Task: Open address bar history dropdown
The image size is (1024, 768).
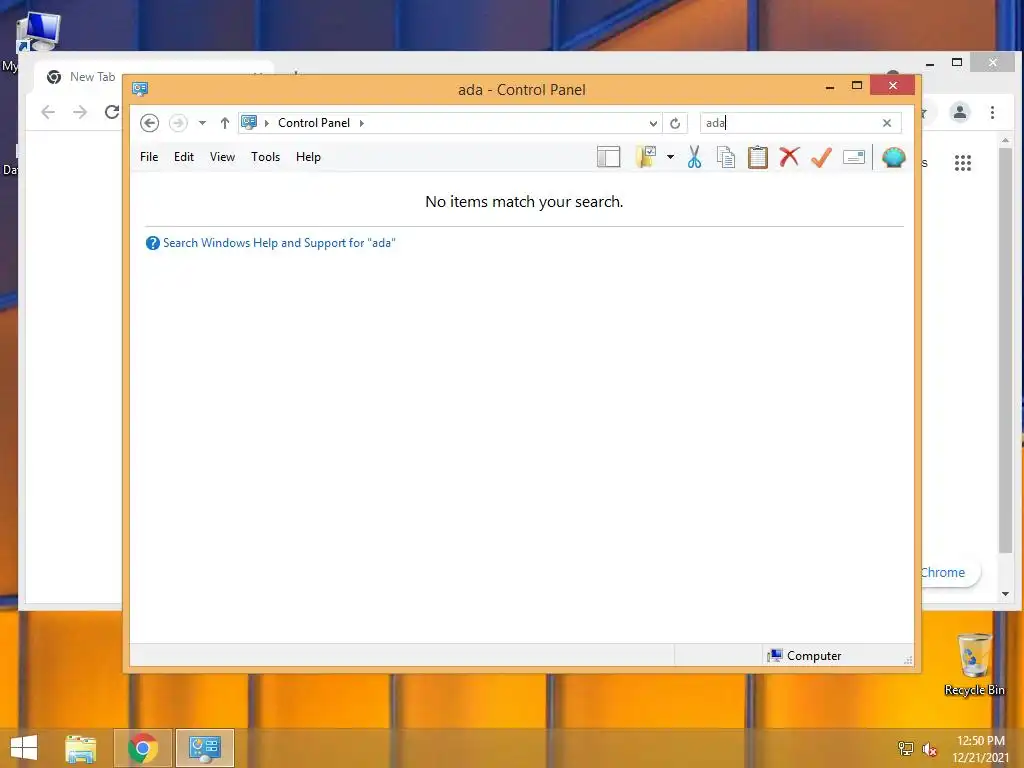Action: [x=653, y=123]
